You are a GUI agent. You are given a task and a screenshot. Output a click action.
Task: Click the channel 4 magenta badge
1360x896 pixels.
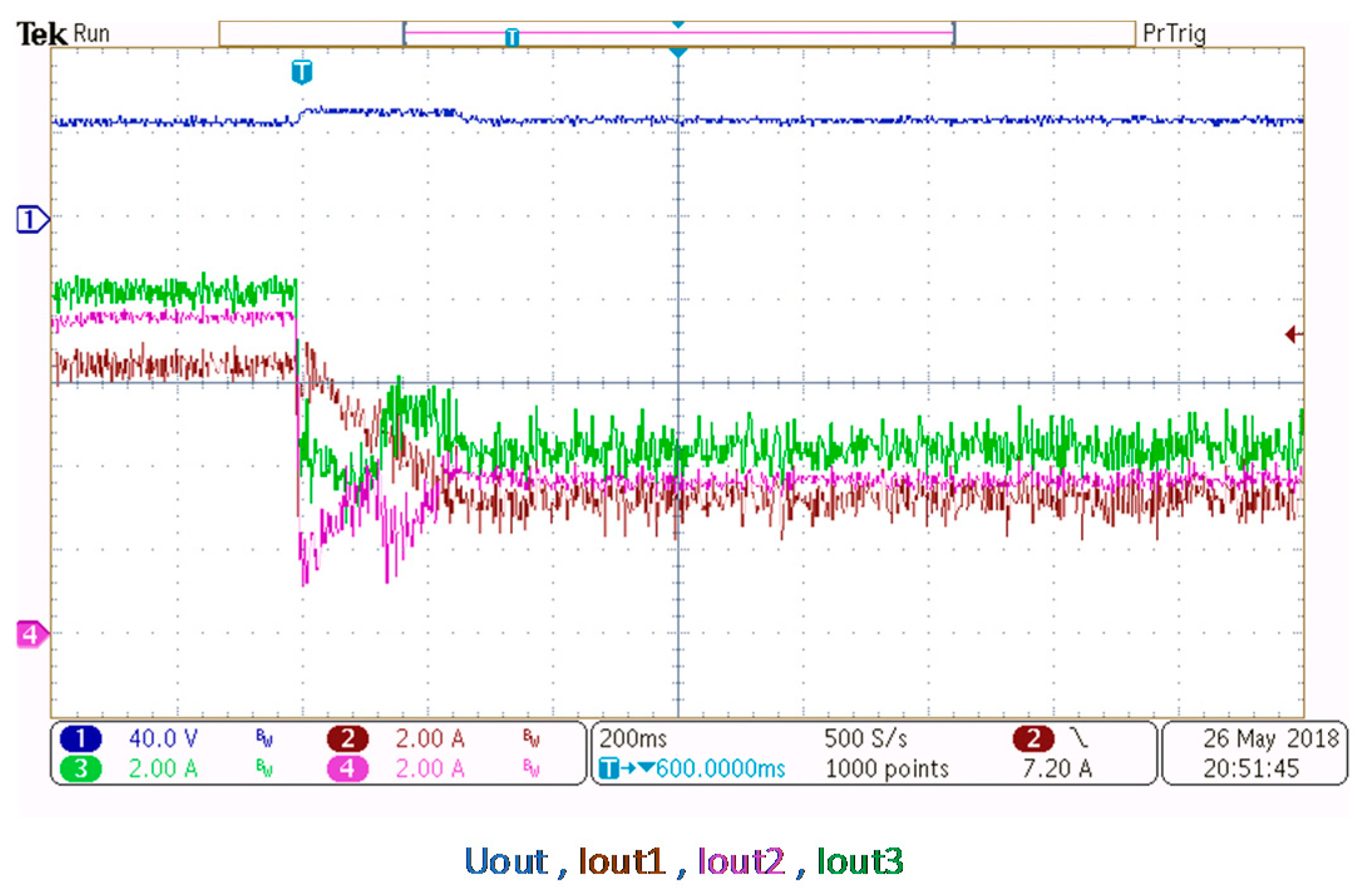pyautogui.click(x=347, y=768)
